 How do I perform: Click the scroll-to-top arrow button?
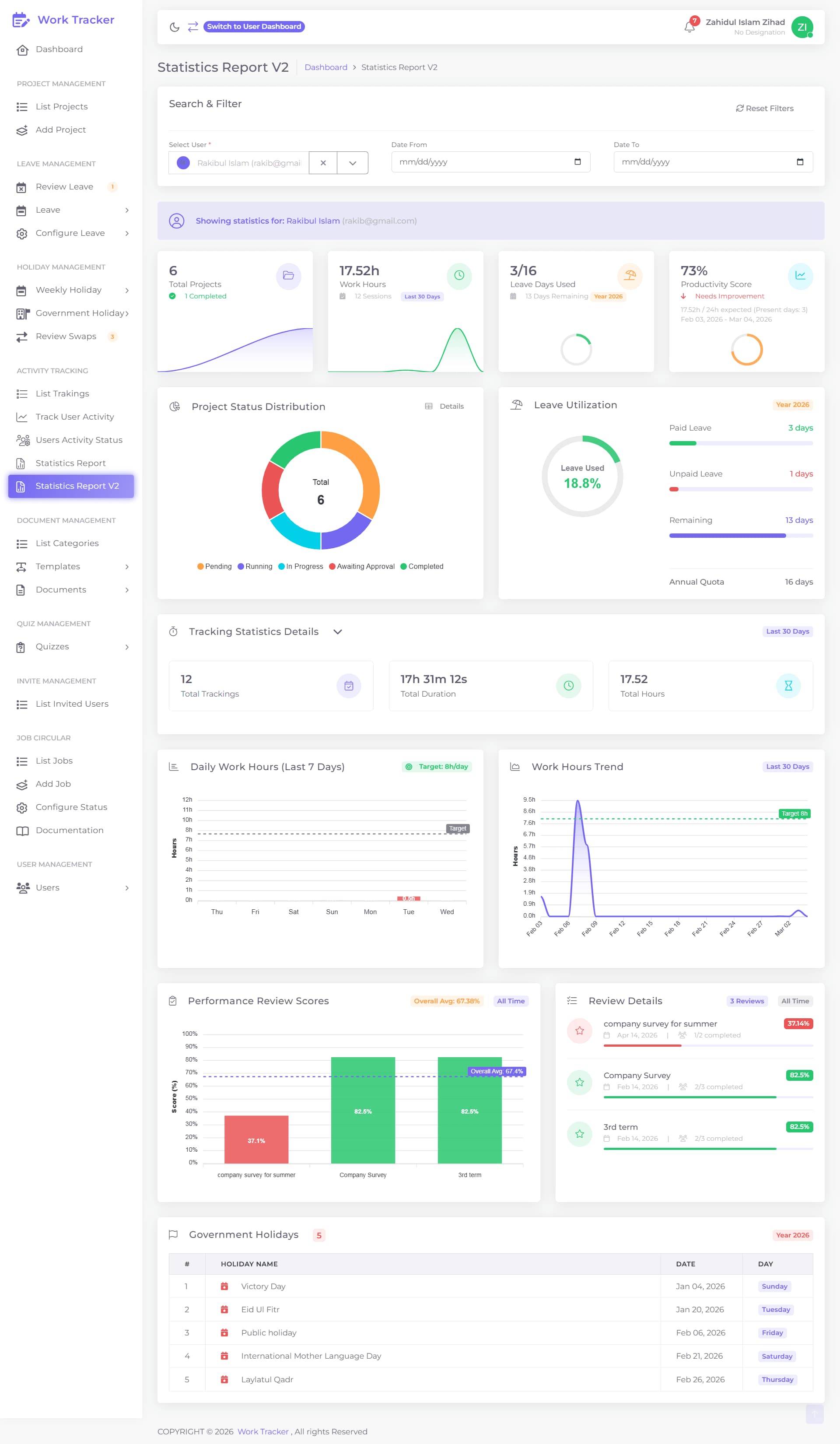click(x=814, y=1414)
